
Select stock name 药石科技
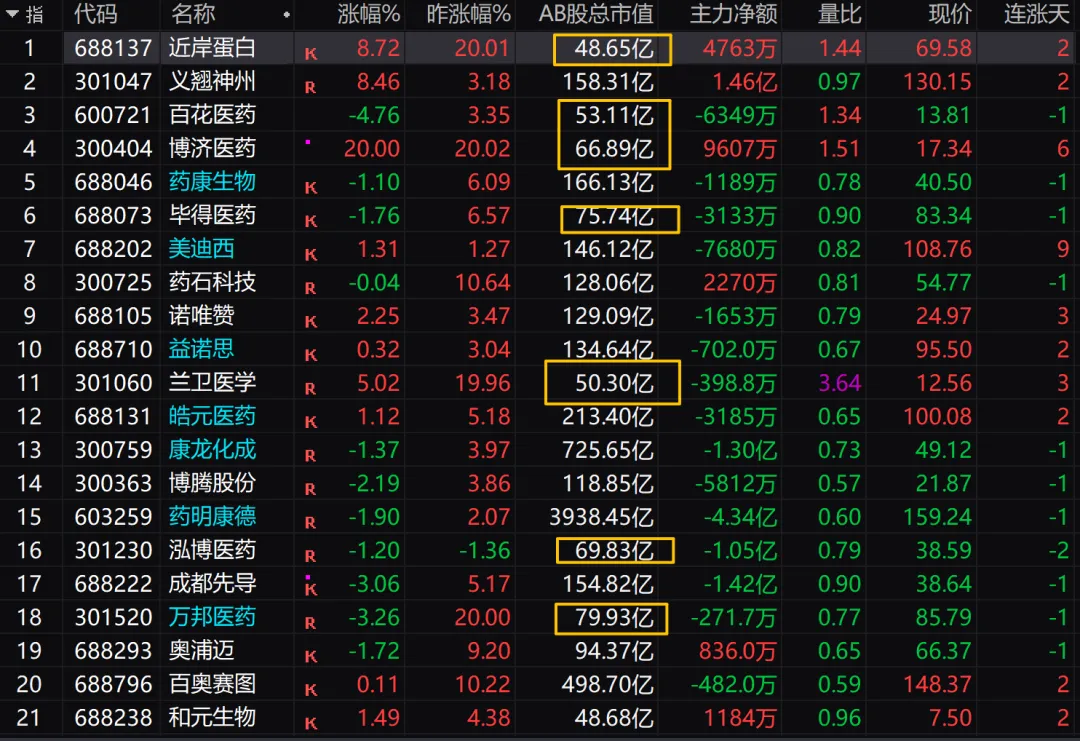212,282
